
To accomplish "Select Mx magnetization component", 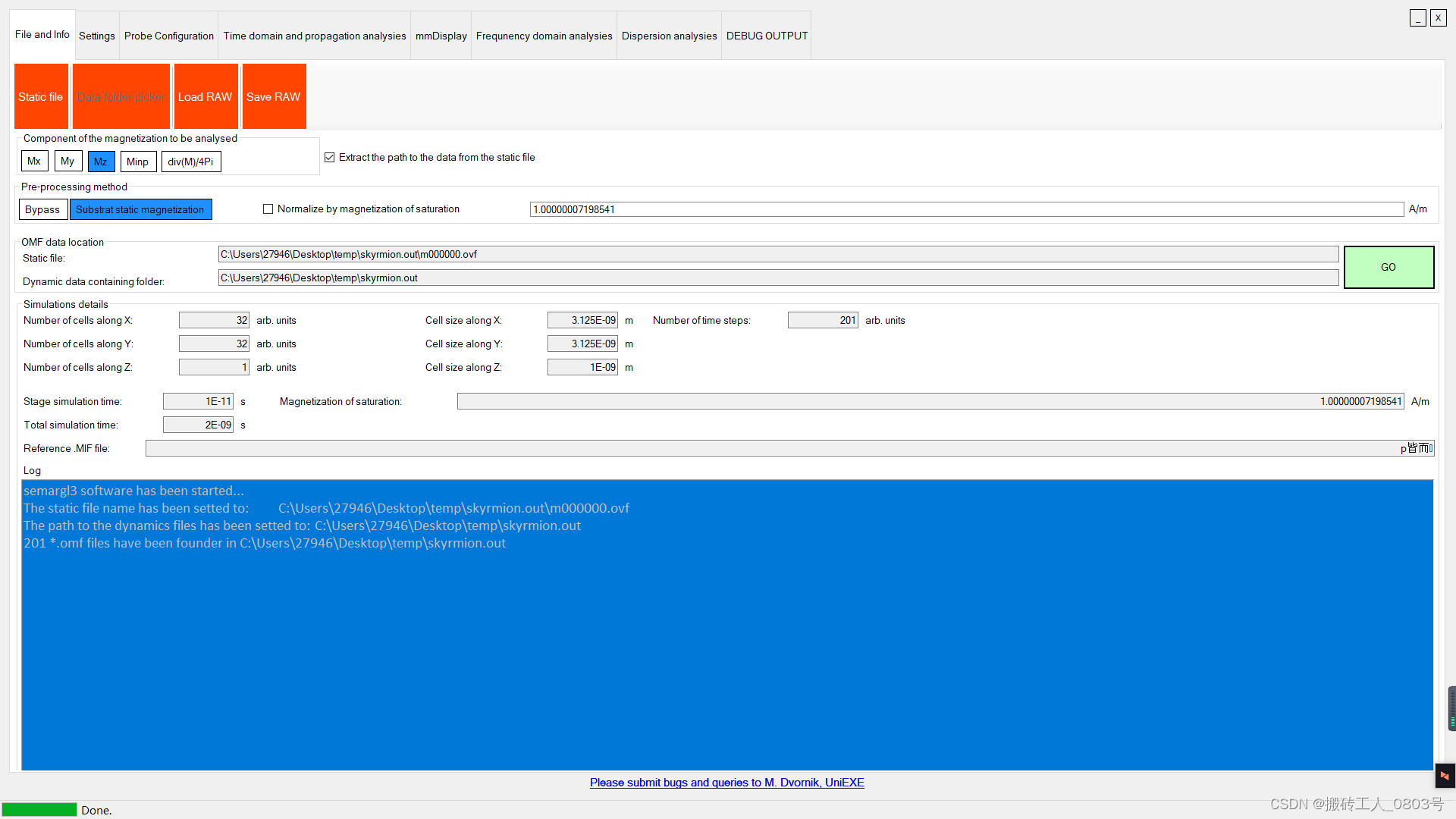I will 34,162.
